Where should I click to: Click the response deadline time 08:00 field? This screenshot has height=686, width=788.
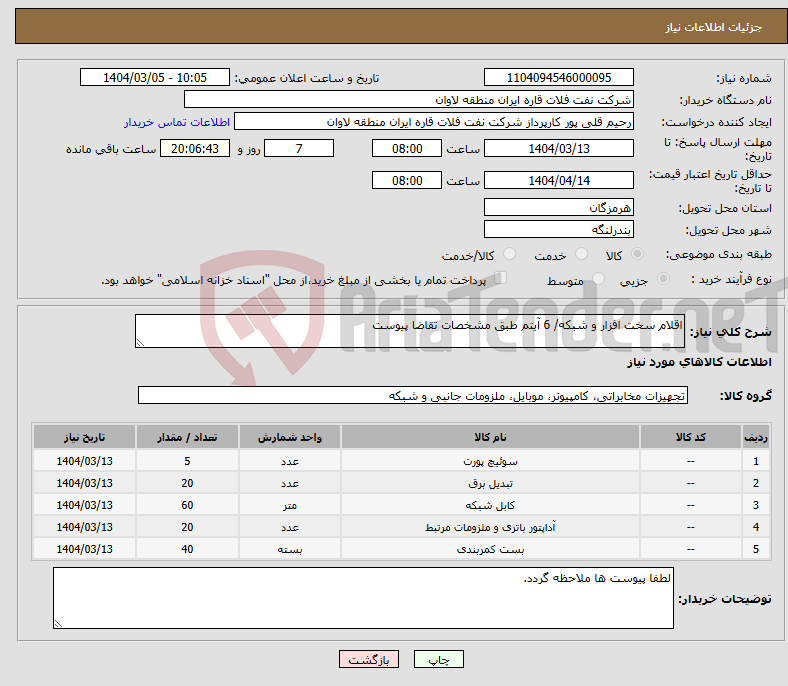coord(407,149)
